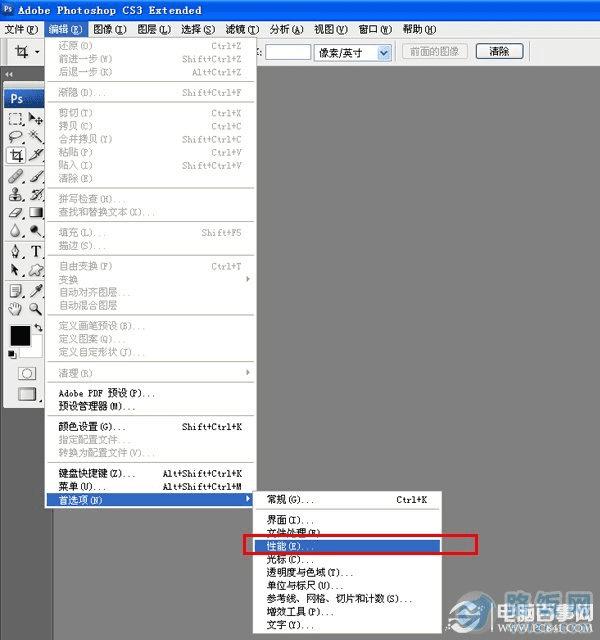Select the Type tool

[36, 251]
